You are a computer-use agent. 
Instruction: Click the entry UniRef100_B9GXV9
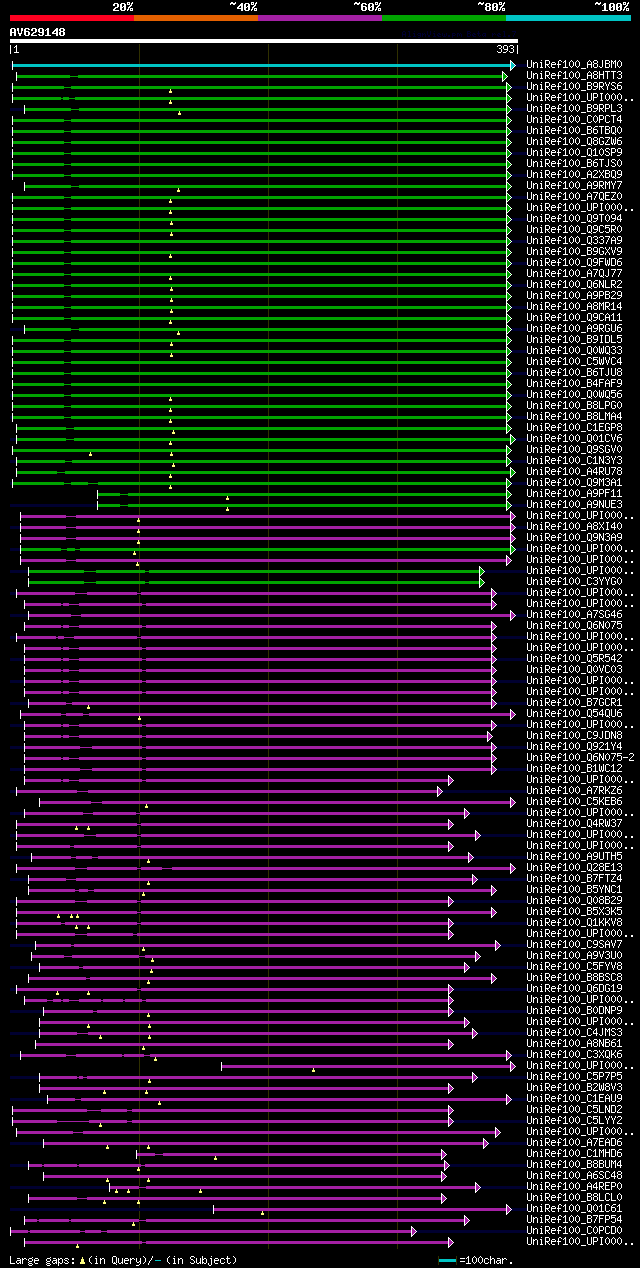[x=575, y=252]
